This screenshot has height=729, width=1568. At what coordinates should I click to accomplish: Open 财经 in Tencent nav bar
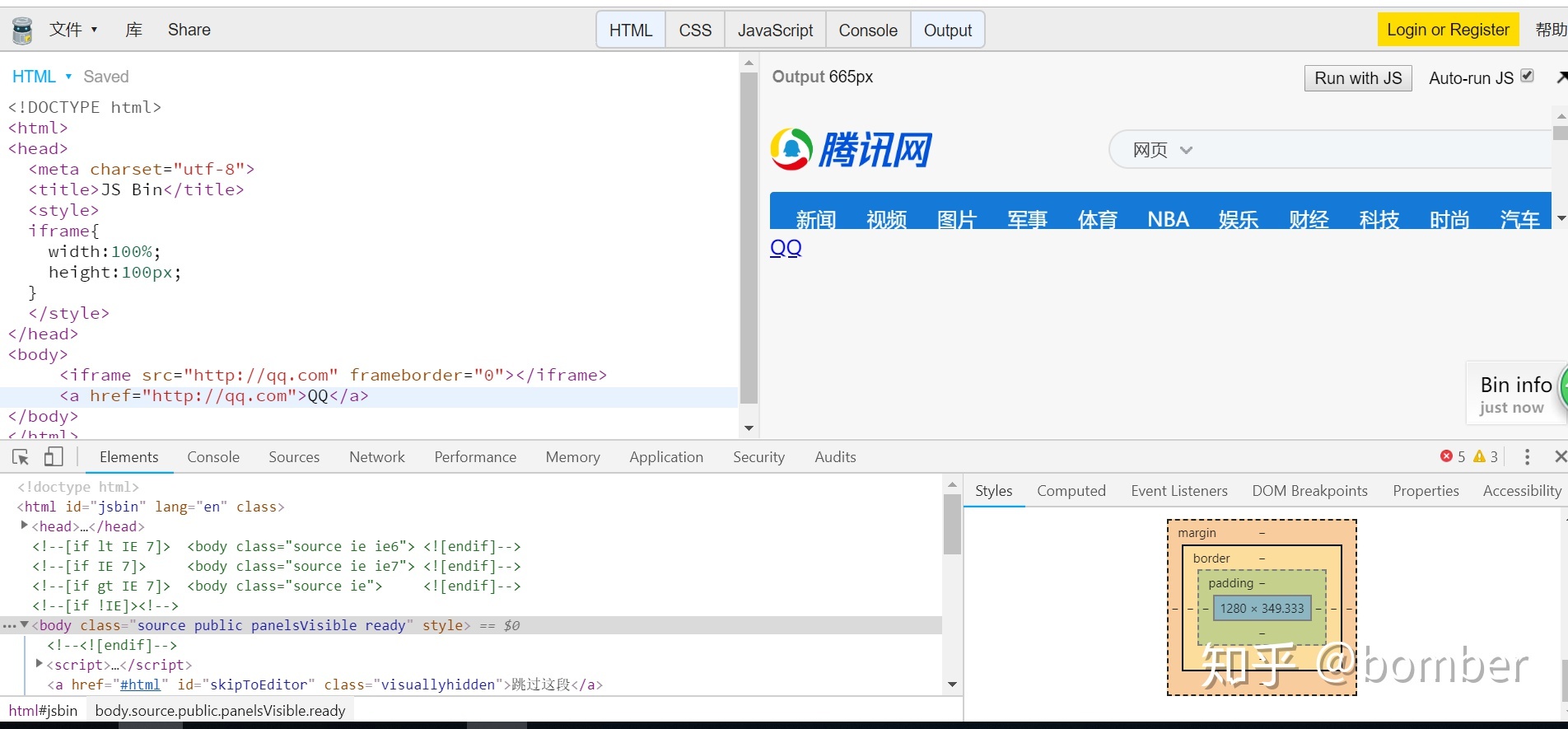click(1309, 219)
